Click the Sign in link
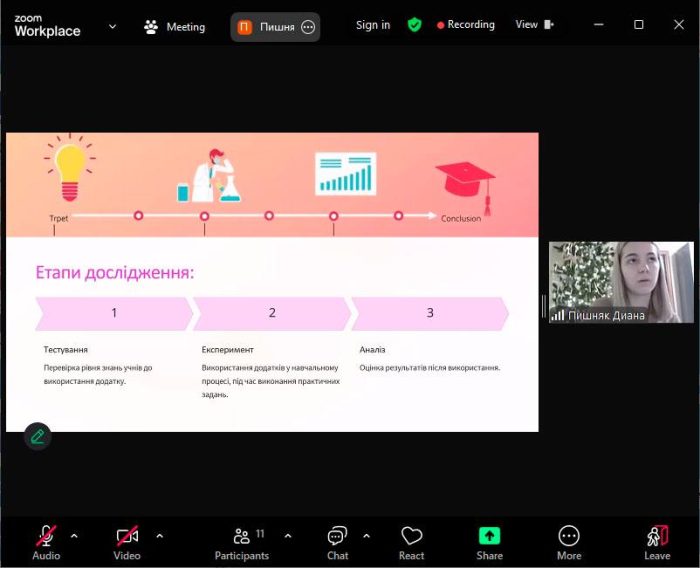Viewport: 700px width, 568px height. click(x=373, y=25)
